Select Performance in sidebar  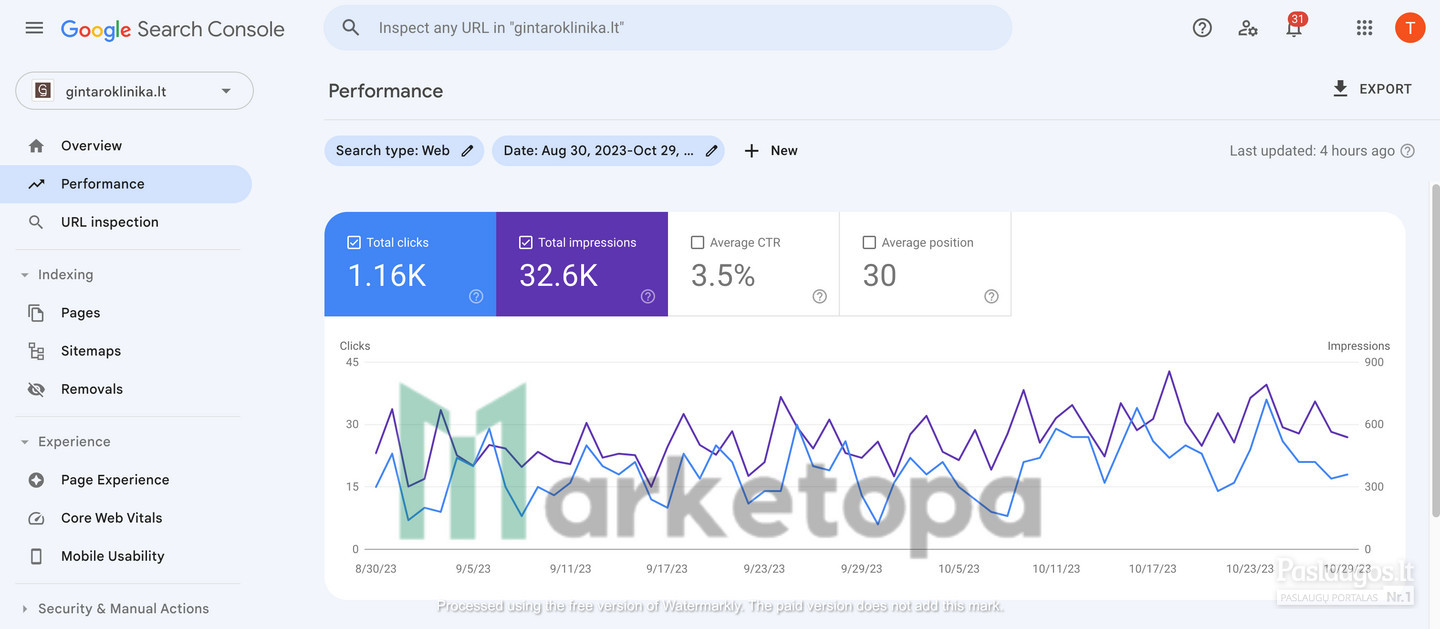pyautogui.click(x=126, y=184)
